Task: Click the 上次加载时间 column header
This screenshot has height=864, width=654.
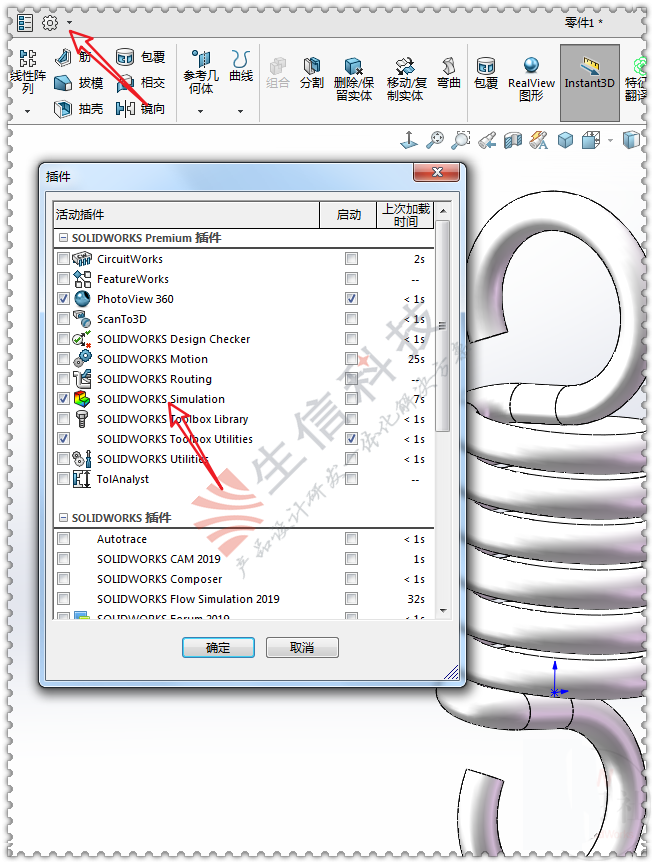Action: (x=406, y=215)
